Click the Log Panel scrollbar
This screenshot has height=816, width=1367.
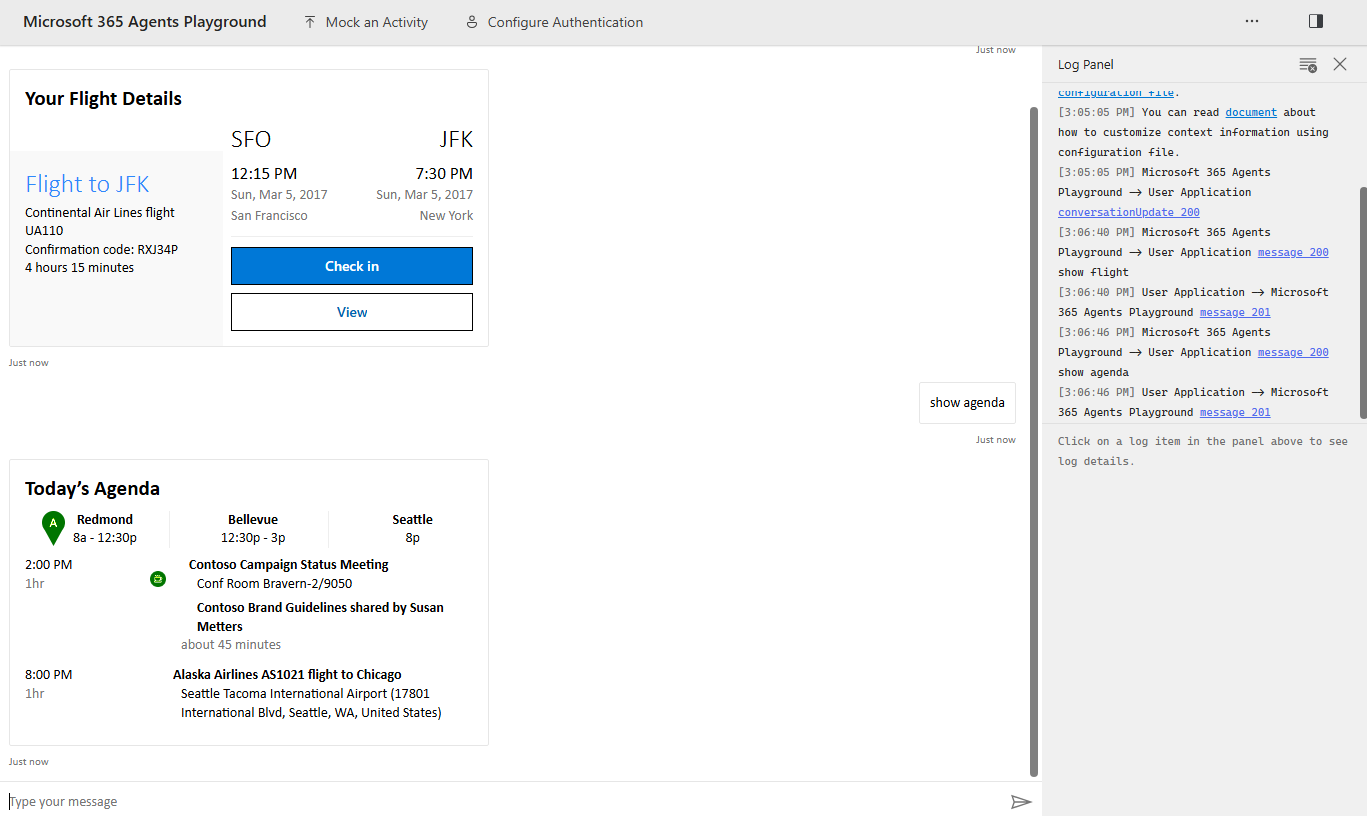pos(1362,300)
